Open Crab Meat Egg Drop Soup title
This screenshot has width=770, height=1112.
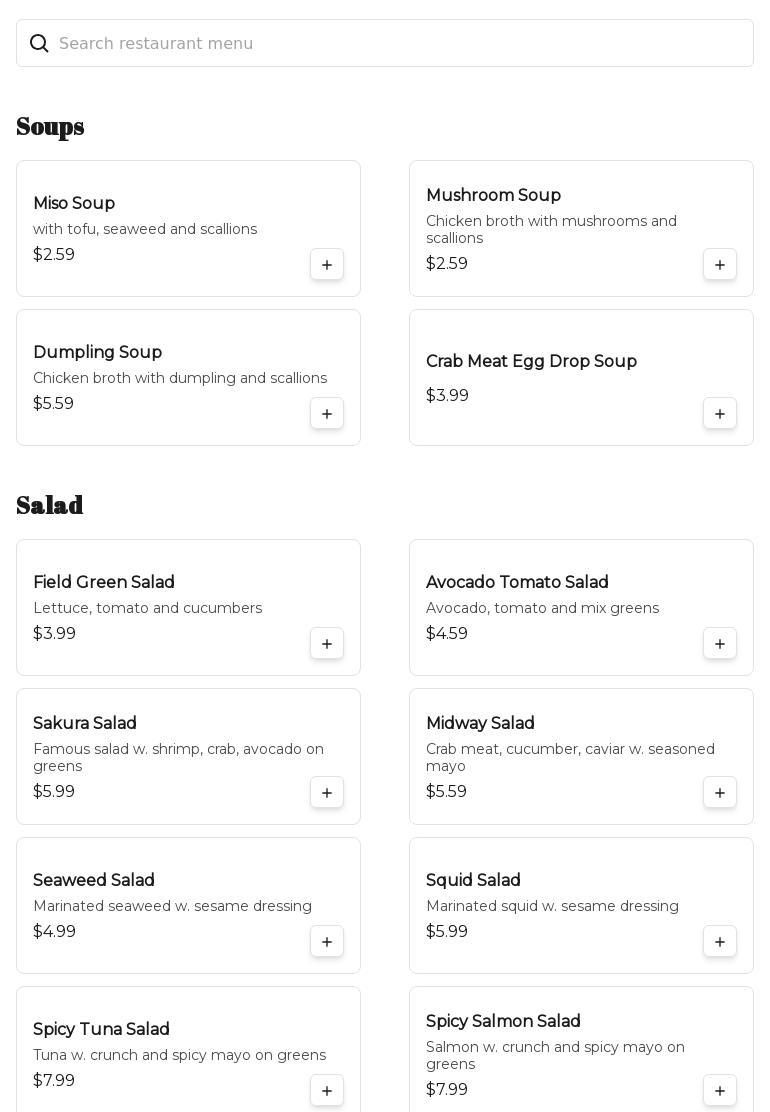(x=531, y=362)
